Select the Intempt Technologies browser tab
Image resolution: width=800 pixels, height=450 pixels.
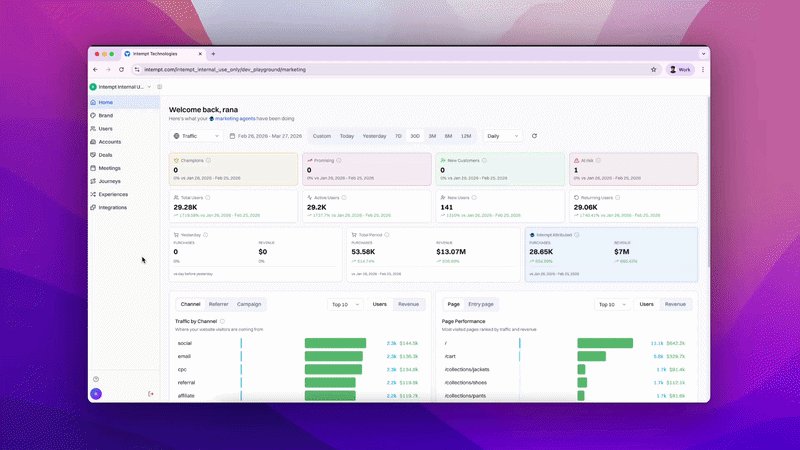tap(163, 54)
